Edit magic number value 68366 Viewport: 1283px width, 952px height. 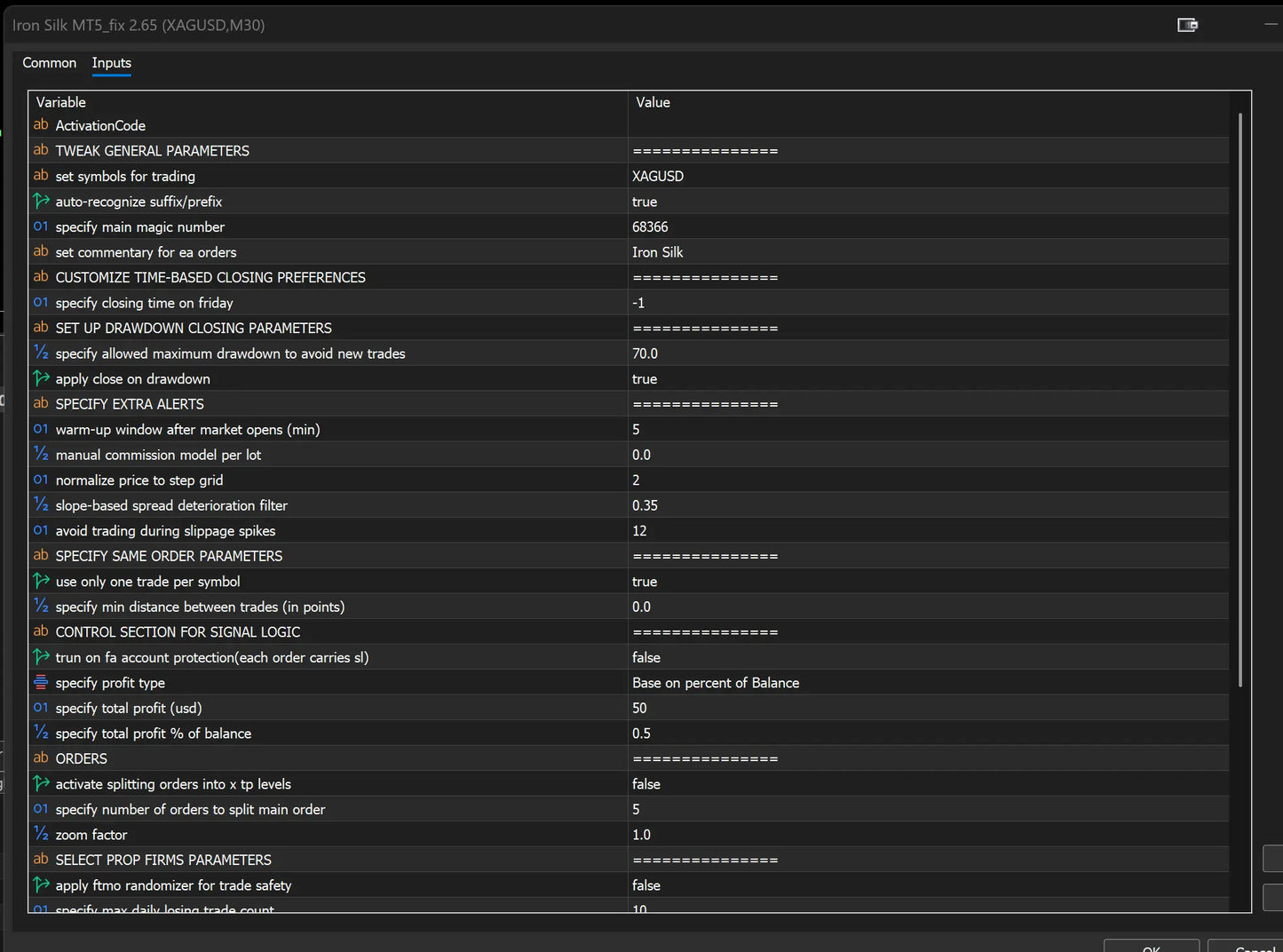tap(929, 226)
